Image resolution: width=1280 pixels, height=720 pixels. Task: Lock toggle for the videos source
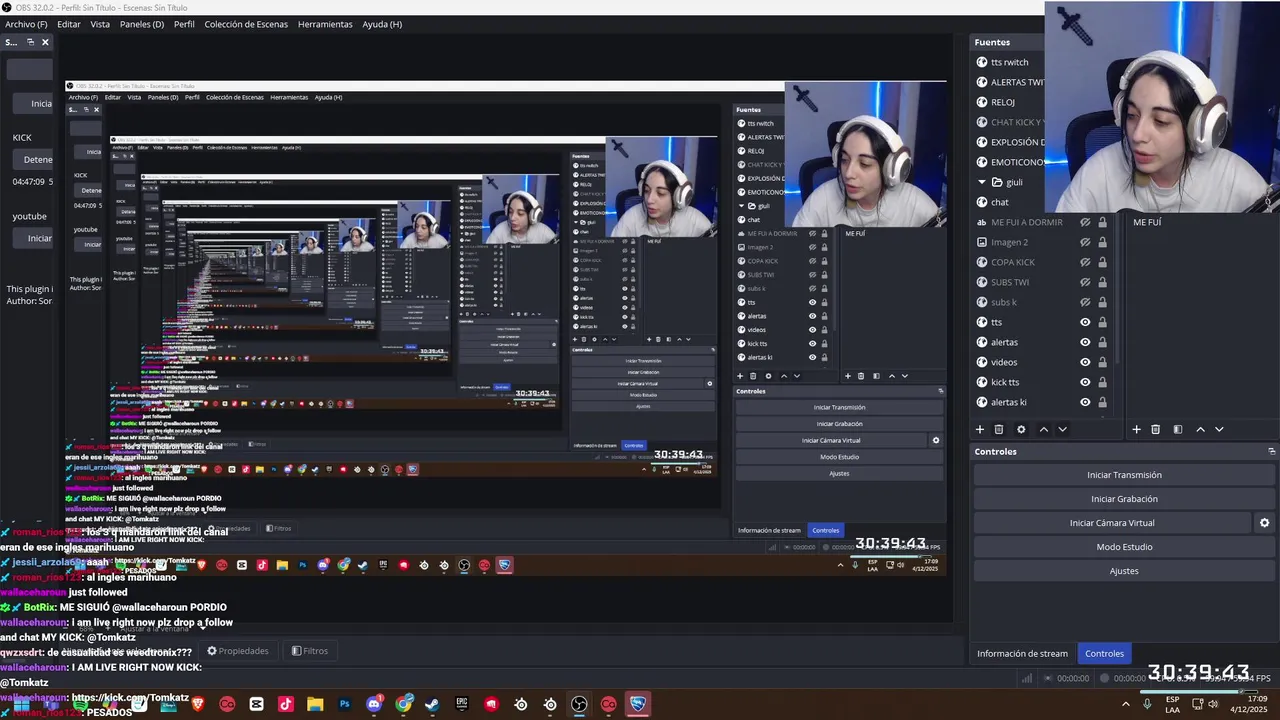tap(1102, 362)
